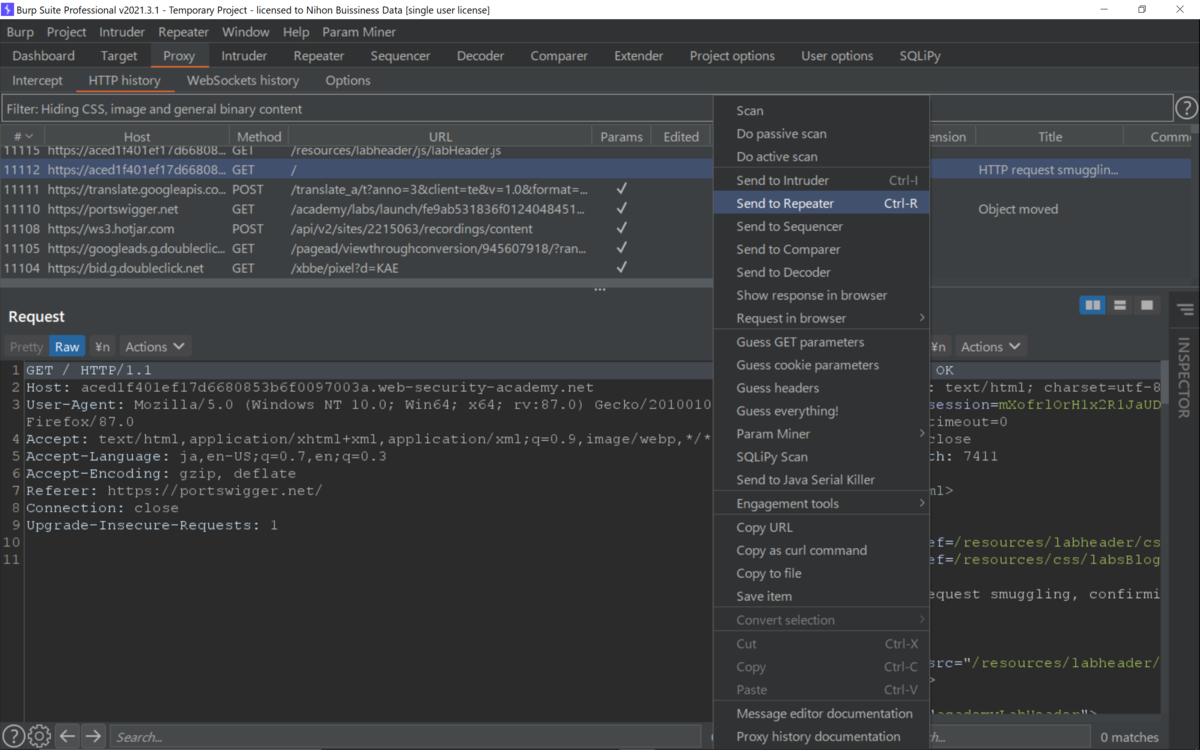The image size is (1200, 750).
Task: Switch to the Target tab
Action: [119, 56]
